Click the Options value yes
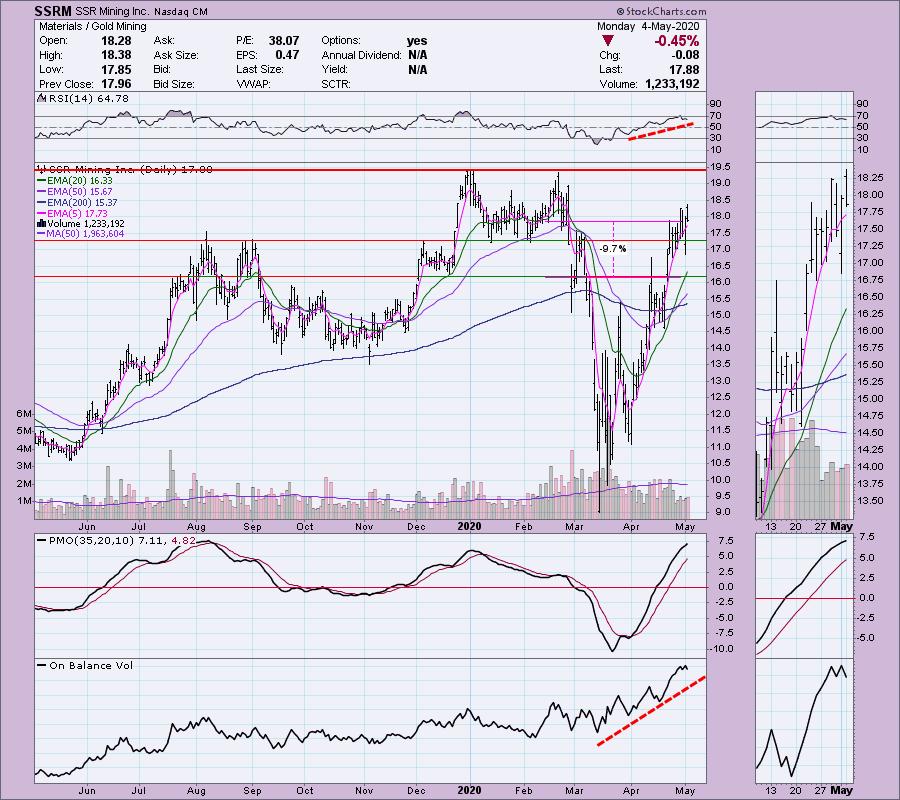This screenshot has width=900, height=800. pos(417,41)
